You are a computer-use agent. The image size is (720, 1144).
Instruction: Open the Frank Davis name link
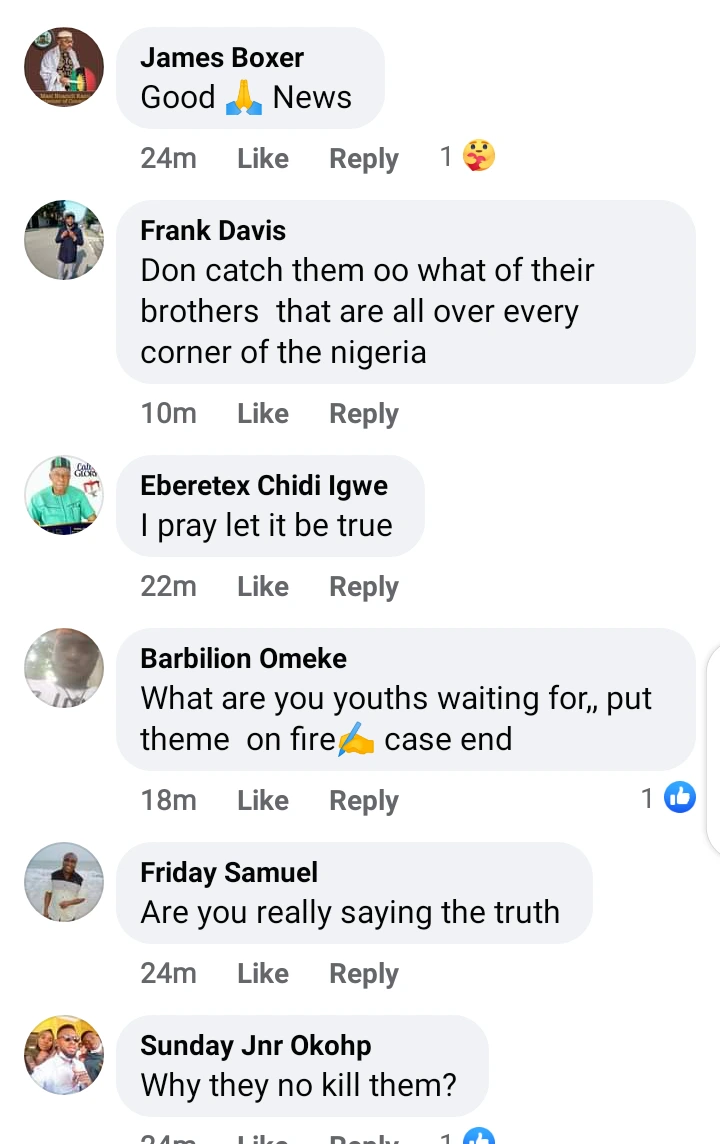click(213, 230)
